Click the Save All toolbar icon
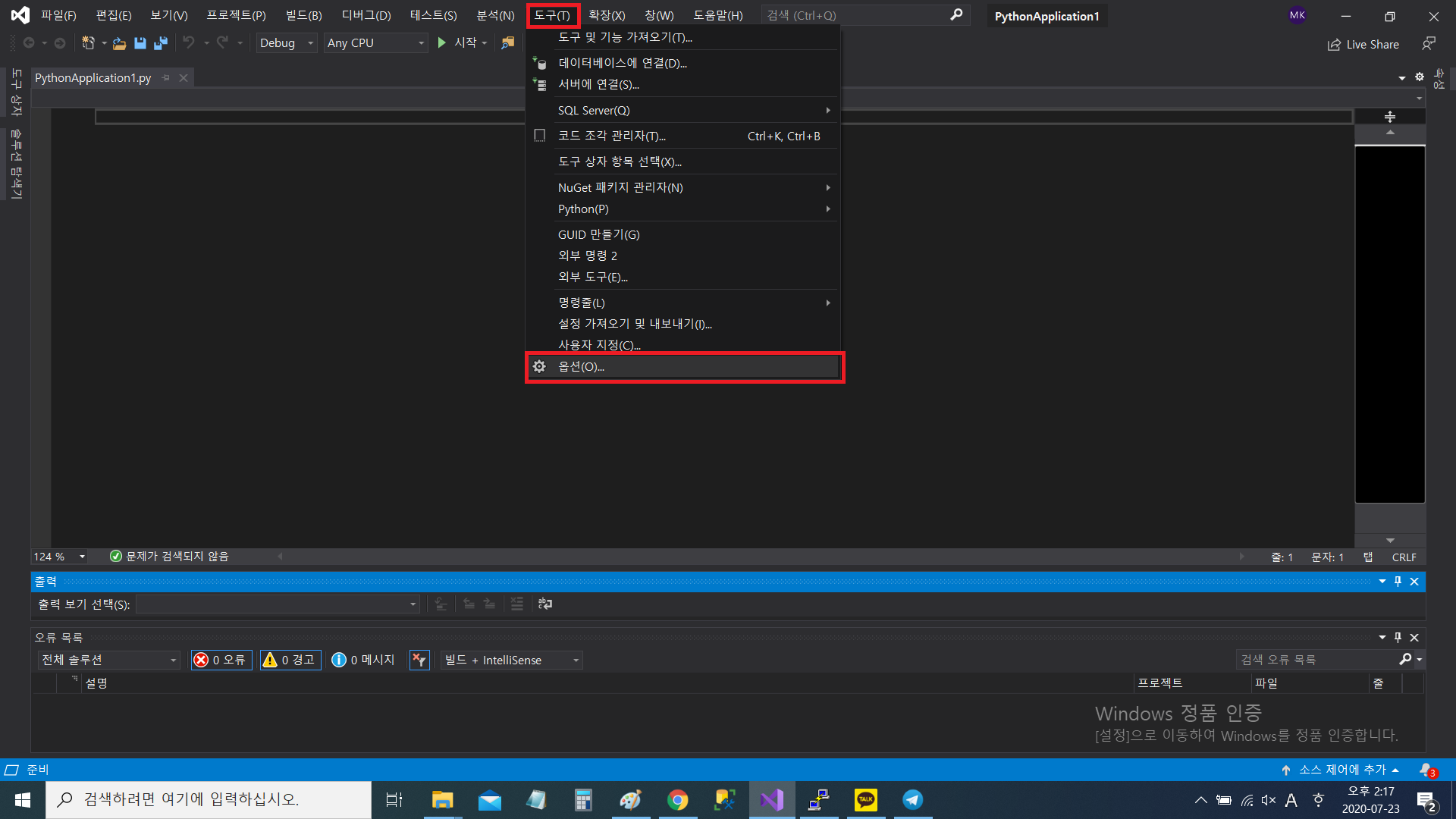 pos(160,43)
